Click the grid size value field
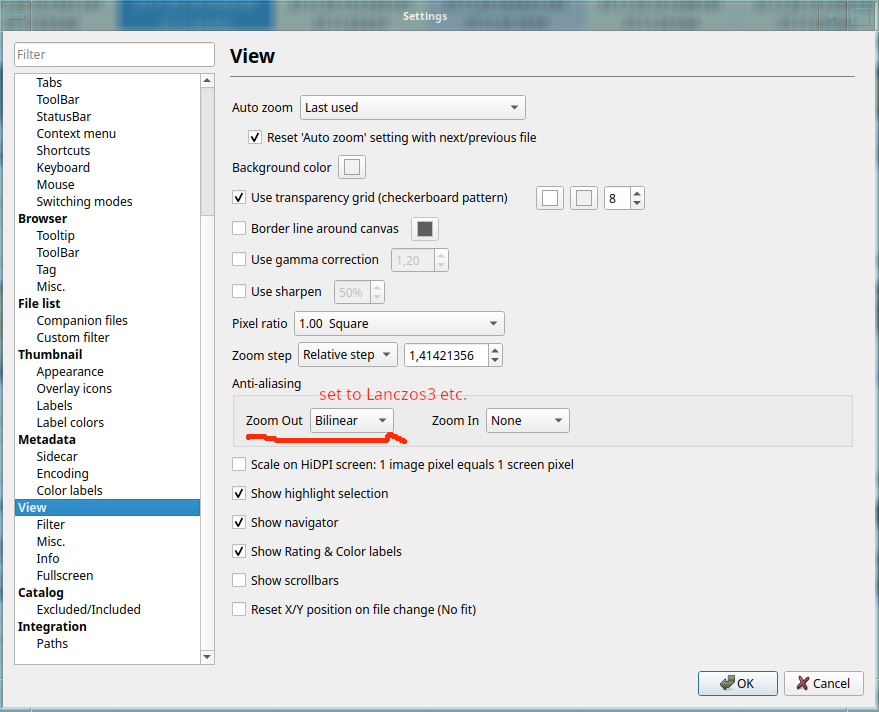 (x=617, y=198)
